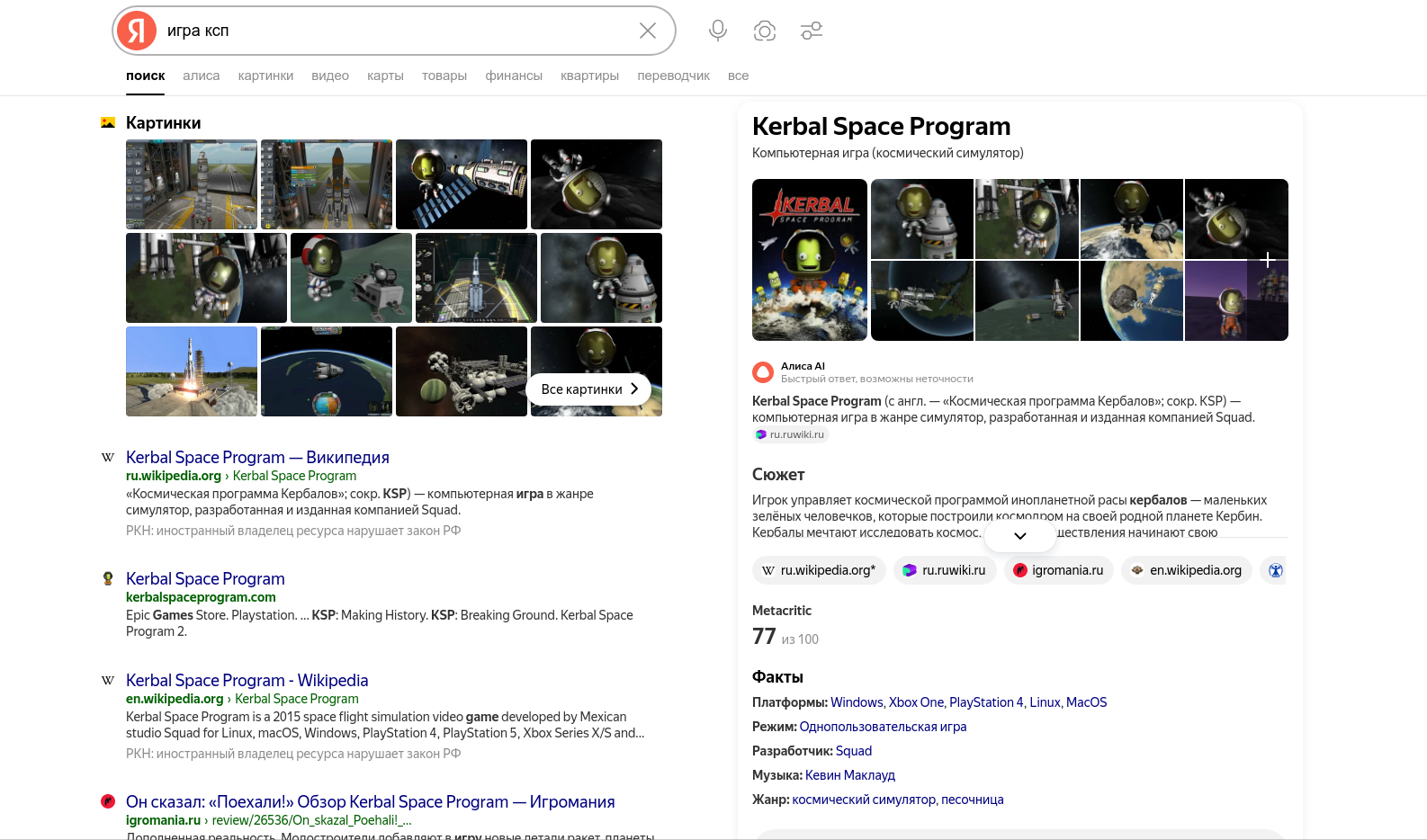Open Kerbal Space Program - Wikipedia result
1427x840 pixels.
(x=247, y=681)
